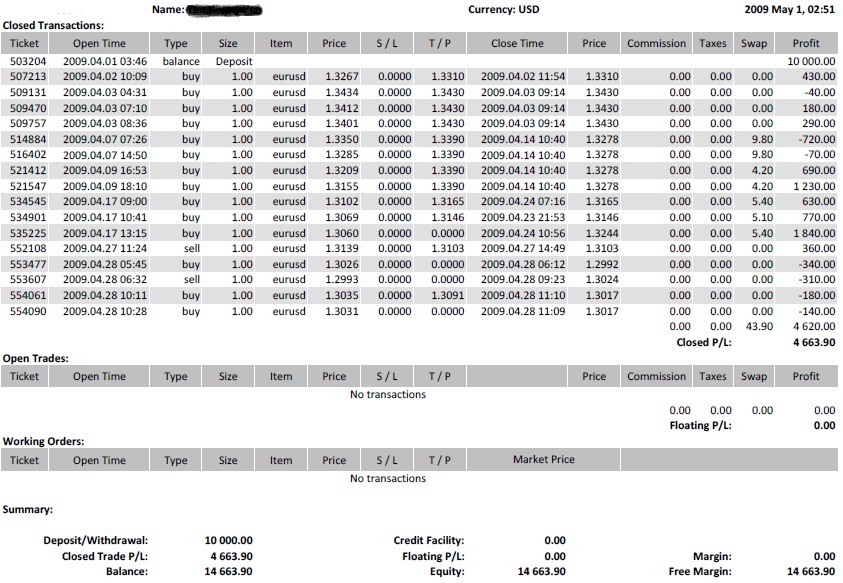
Task: Select ticket number 507213
Action: click(x=28, y=76)
